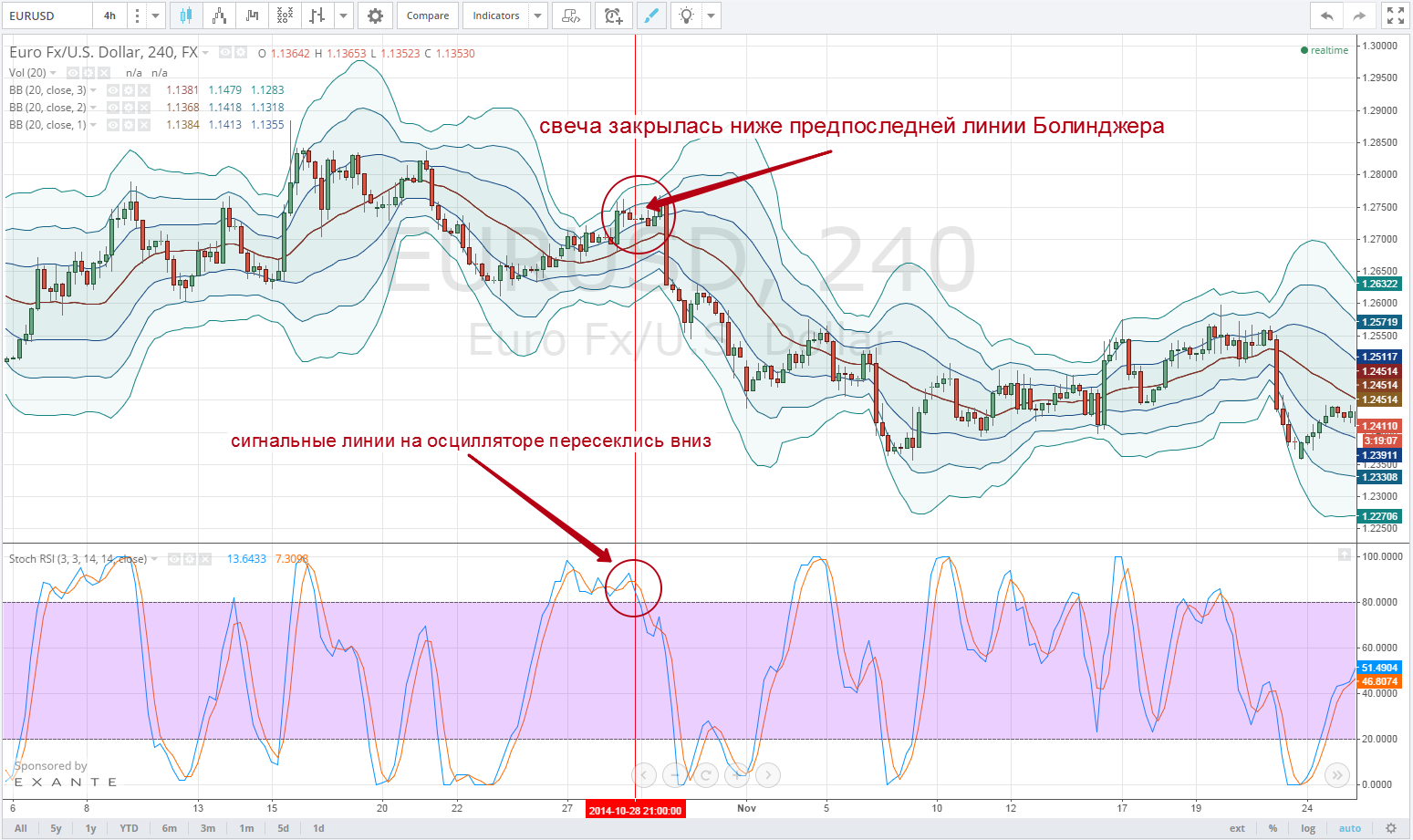Toggle auto scale at bottom right
Image resolution: width=1413 pixels, height=840 pixels.
(x=1349, y=828)
